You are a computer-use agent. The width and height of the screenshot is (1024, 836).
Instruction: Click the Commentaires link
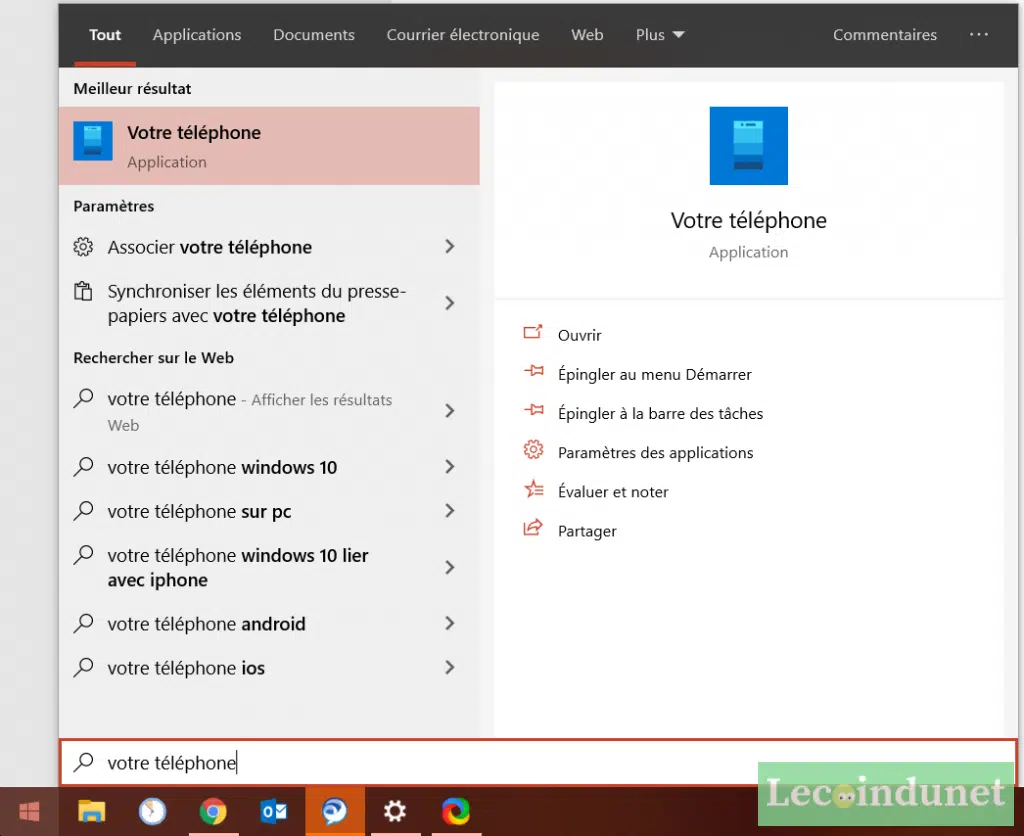coord(885,35)
